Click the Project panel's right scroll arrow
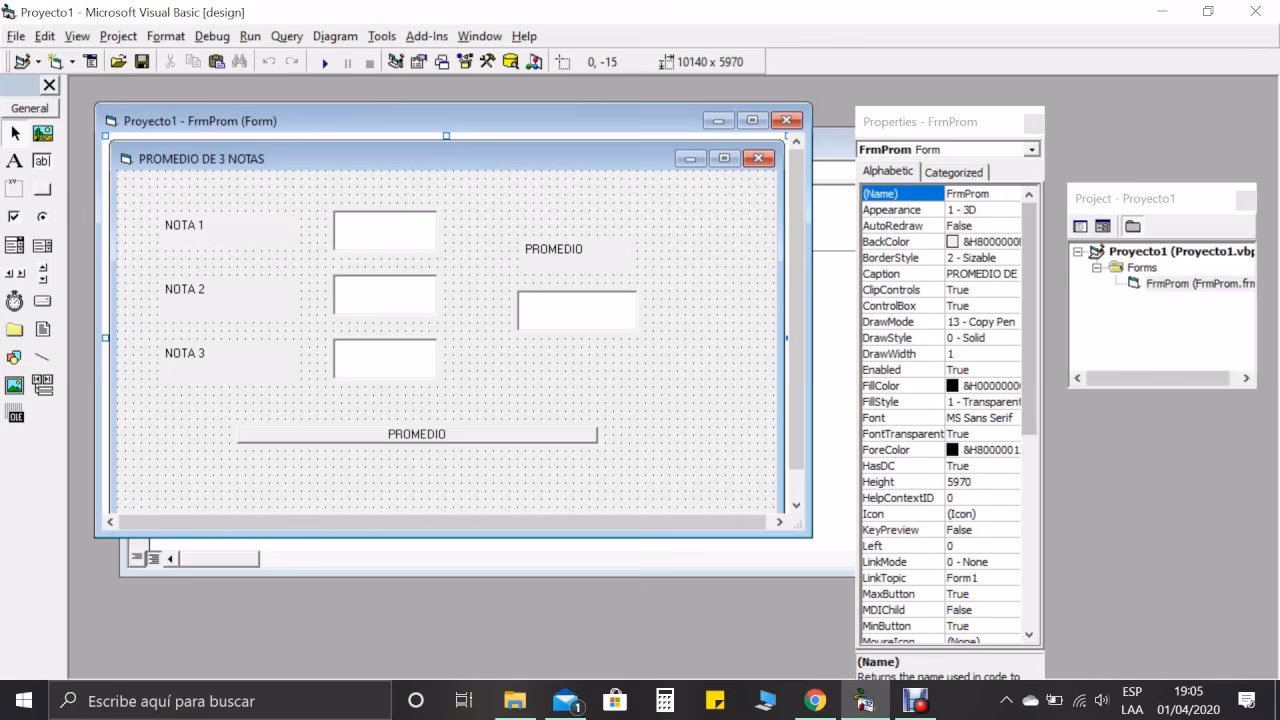The height and width of the screenshot is (720, 1280). pos(1246,378)
